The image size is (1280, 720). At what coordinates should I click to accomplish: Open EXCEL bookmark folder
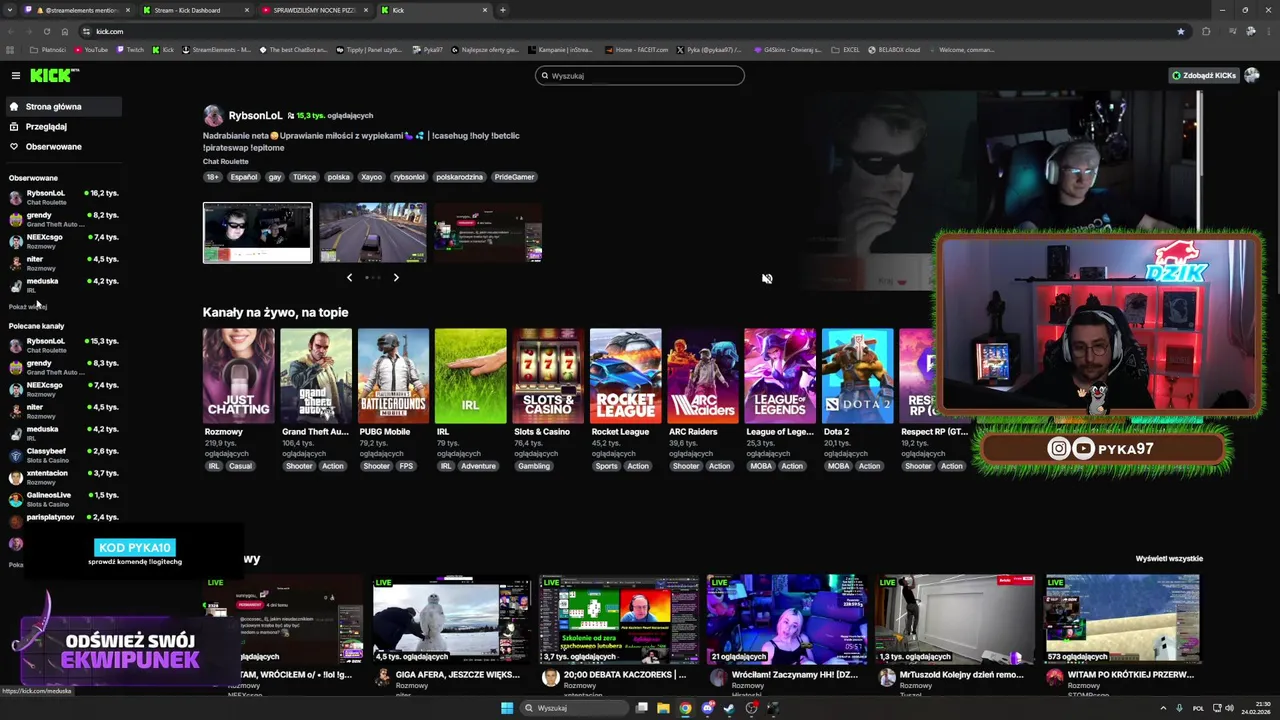click(x=847, y=49)
